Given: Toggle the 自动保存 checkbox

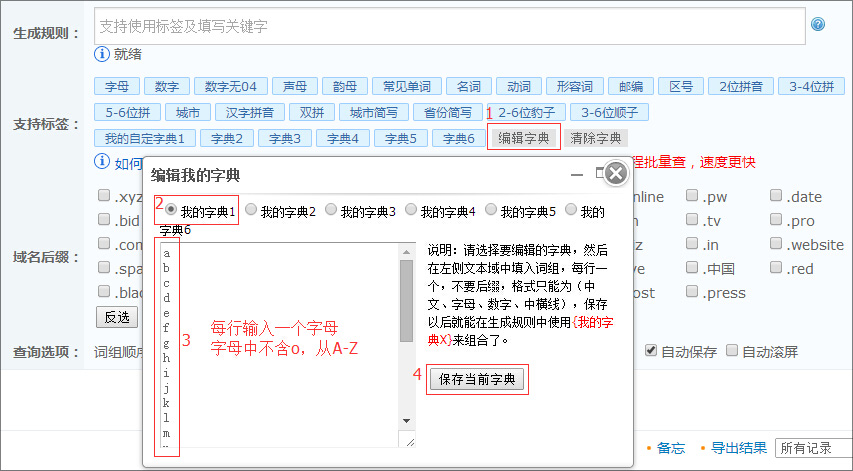Looking at the screenshot, I should [x=651, y=351].
